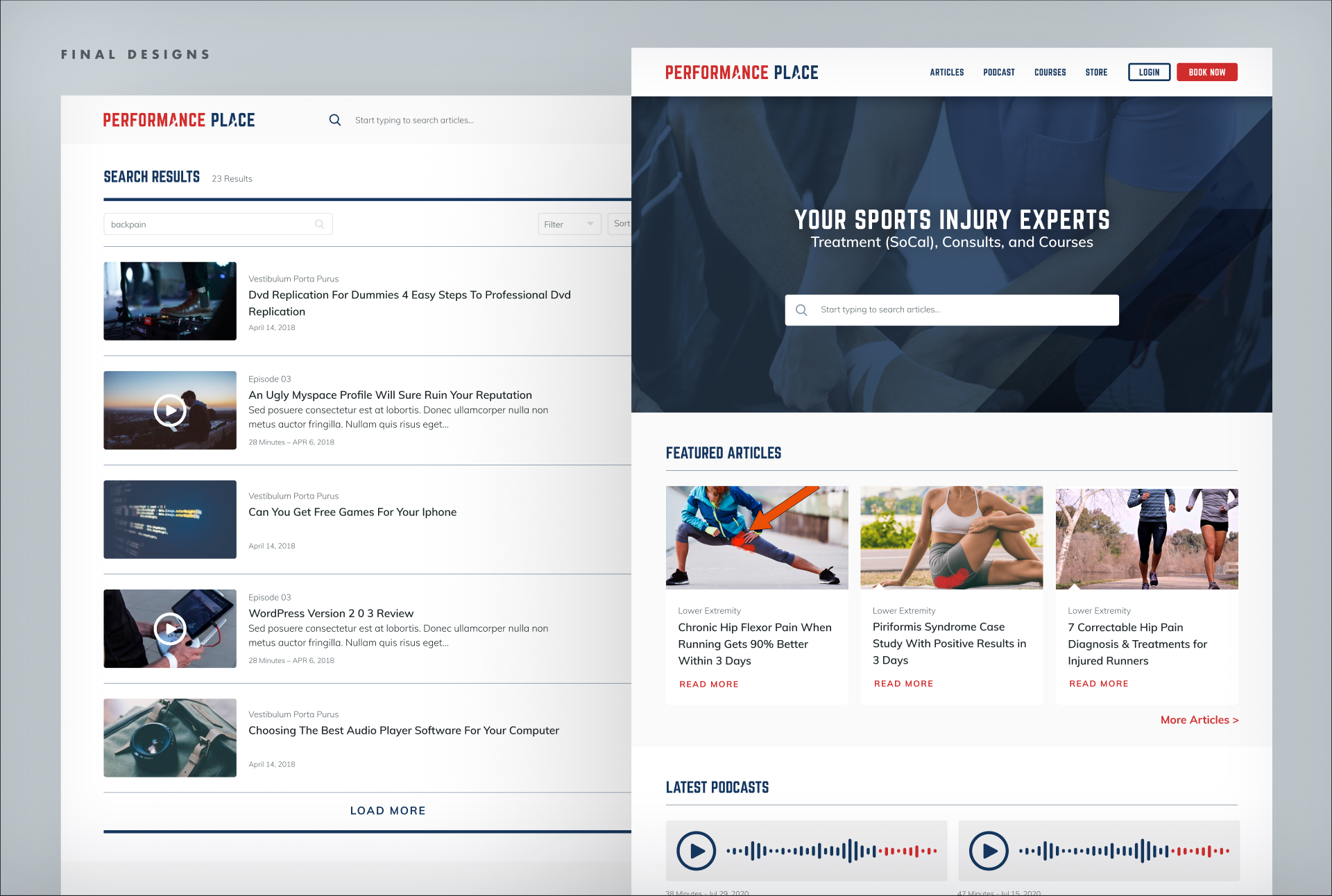
Task: Play the second latest podcast
Action: (x=988, y=851)
